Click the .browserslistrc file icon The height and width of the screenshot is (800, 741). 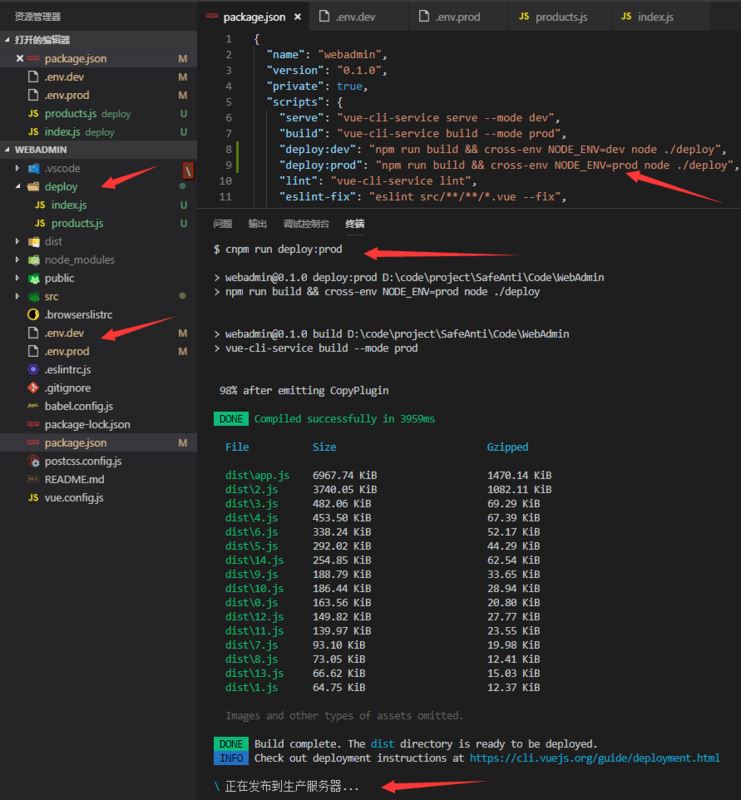33,314
